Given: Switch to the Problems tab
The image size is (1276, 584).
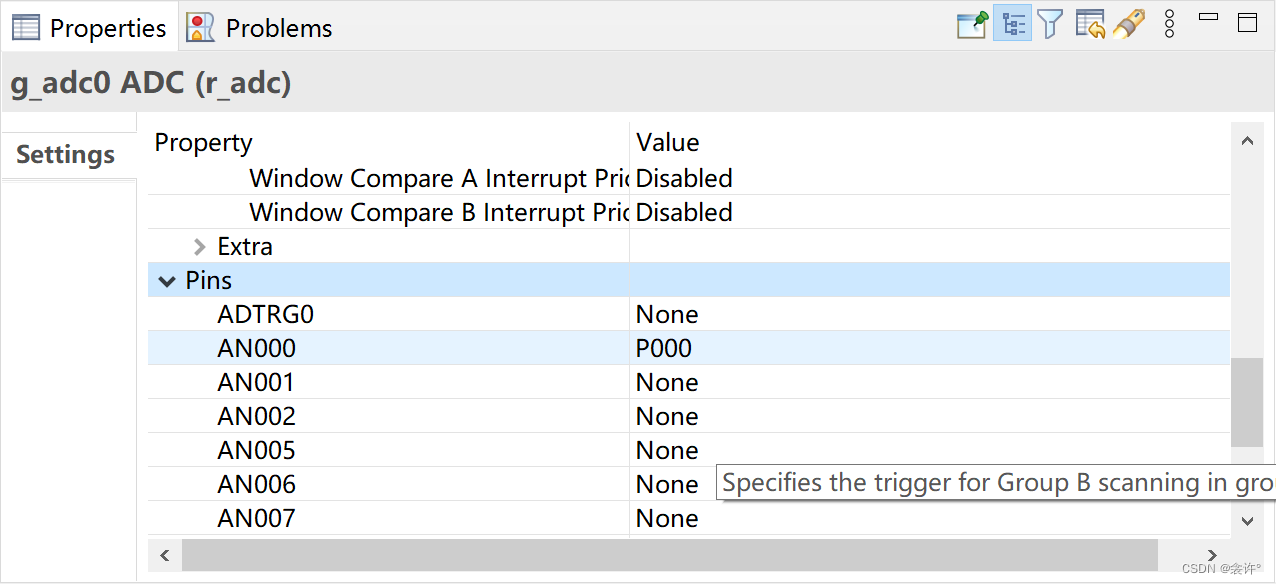Looking at the screenshot, I should (x=278, y=28).
